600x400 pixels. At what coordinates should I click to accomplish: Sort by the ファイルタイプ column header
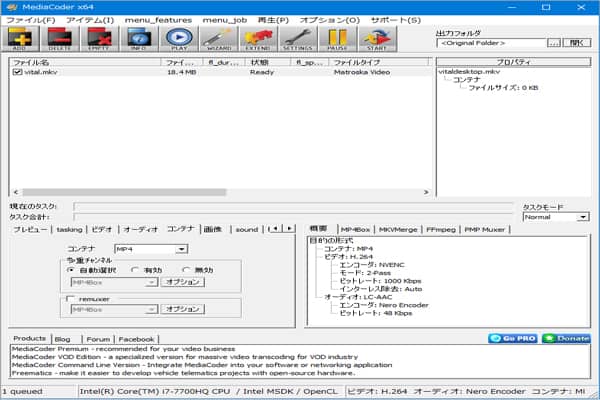click(x=379, y=62)
